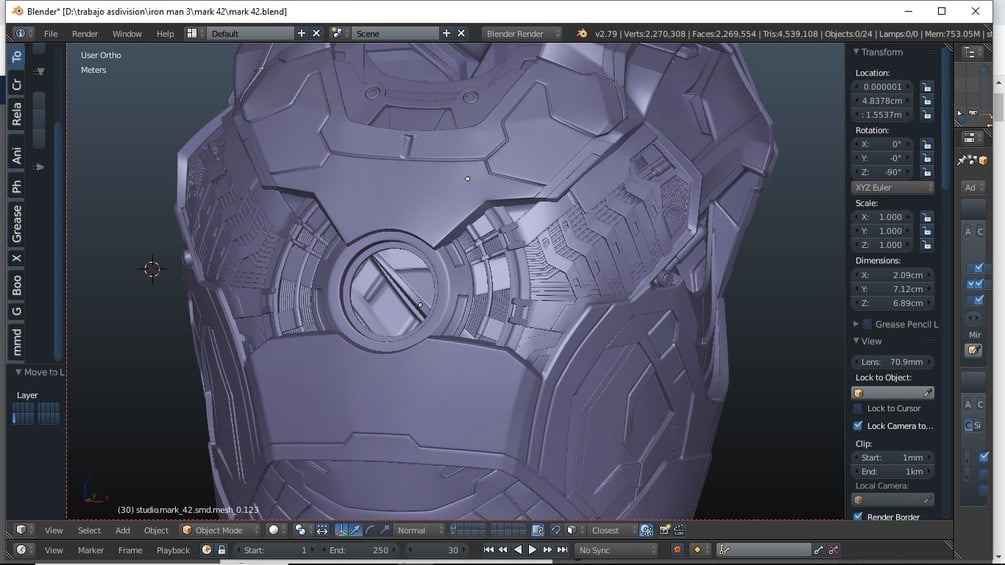Open the Normal orientation dropdown
The width and height of the screenshot is (1005, 565).
coord(419,530)
